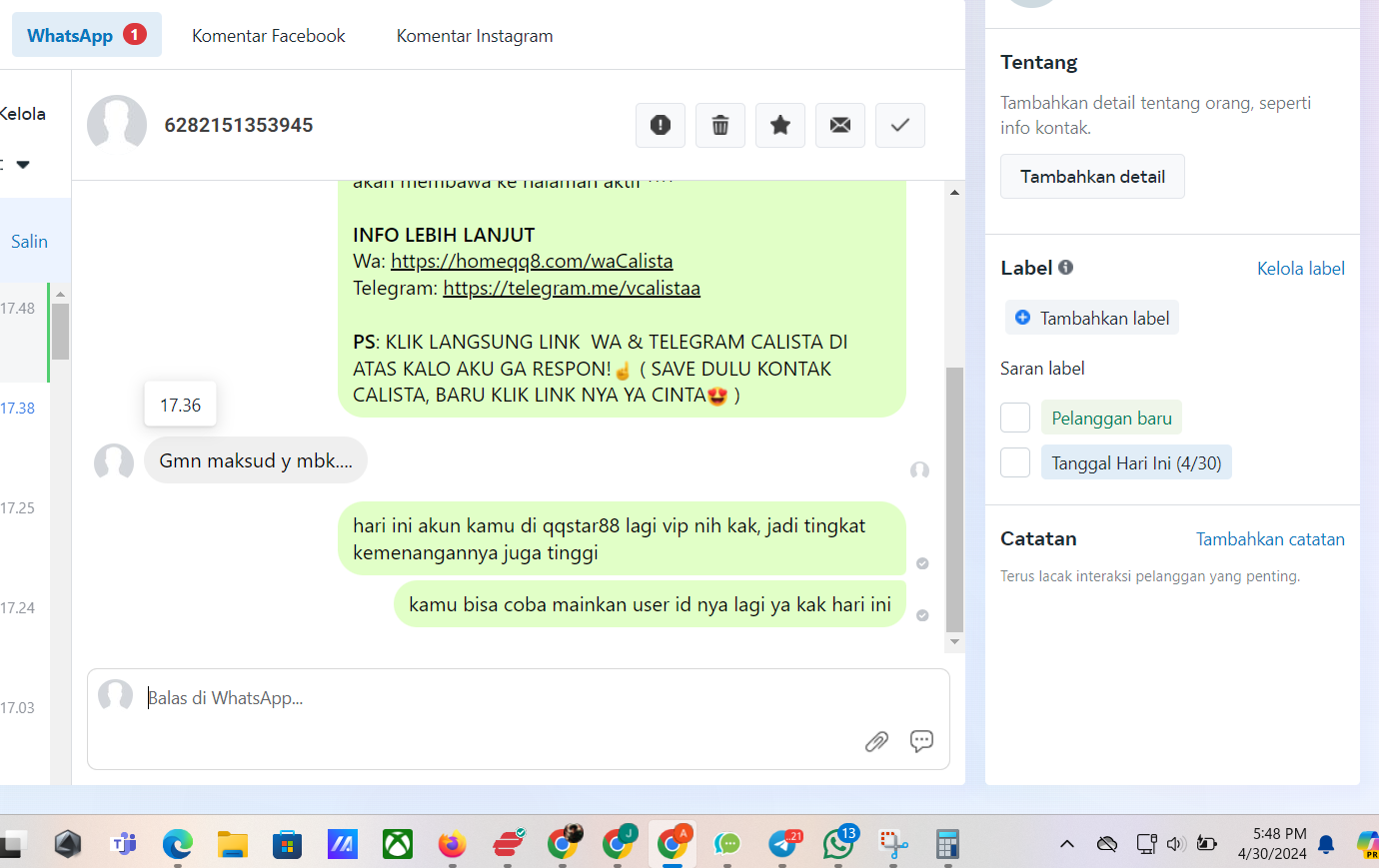The height and width of the screenshot is (868, 1379).
Task: Open Komentar Instagram tab
Action: coord(475,36)
